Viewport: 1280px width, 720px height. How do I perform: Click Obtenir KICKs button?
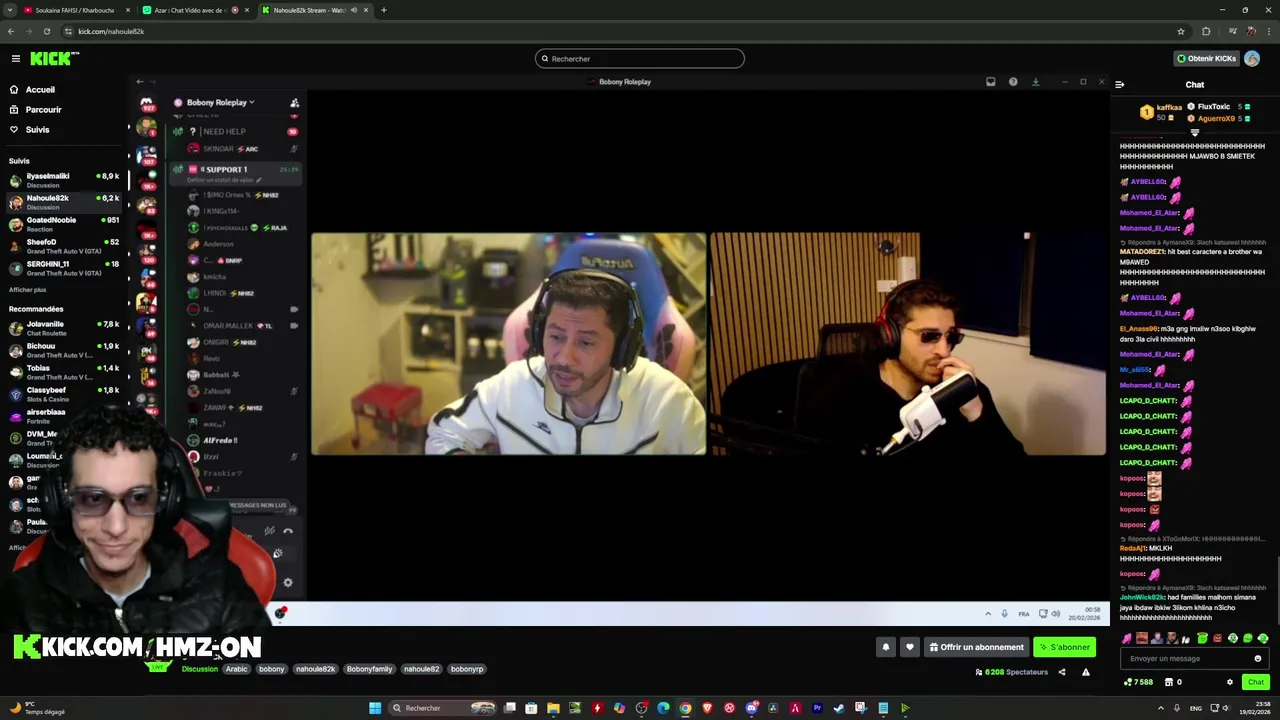[x=1206, y=59]
